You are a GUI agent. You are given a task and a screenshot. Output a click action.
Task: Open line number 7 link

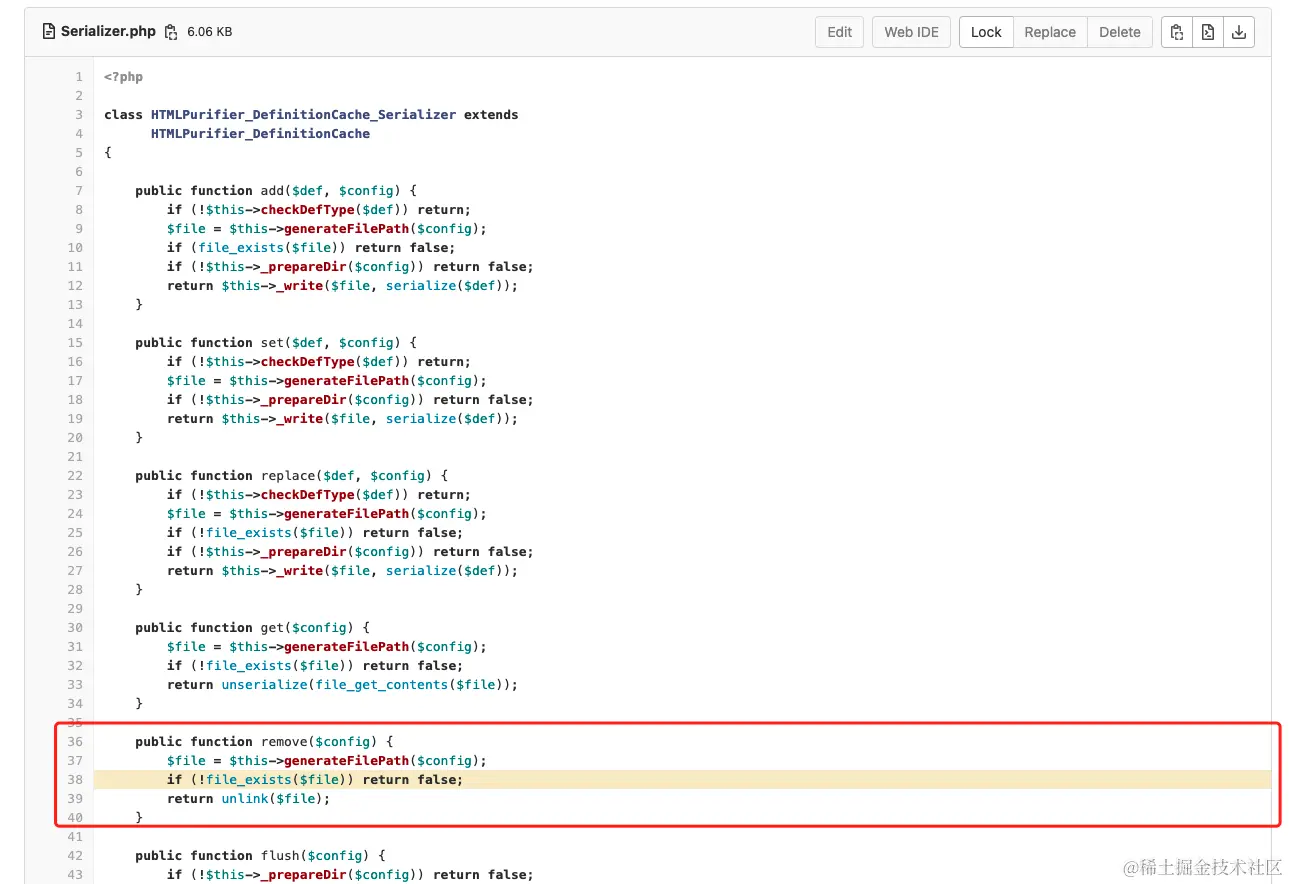point(78,191)
